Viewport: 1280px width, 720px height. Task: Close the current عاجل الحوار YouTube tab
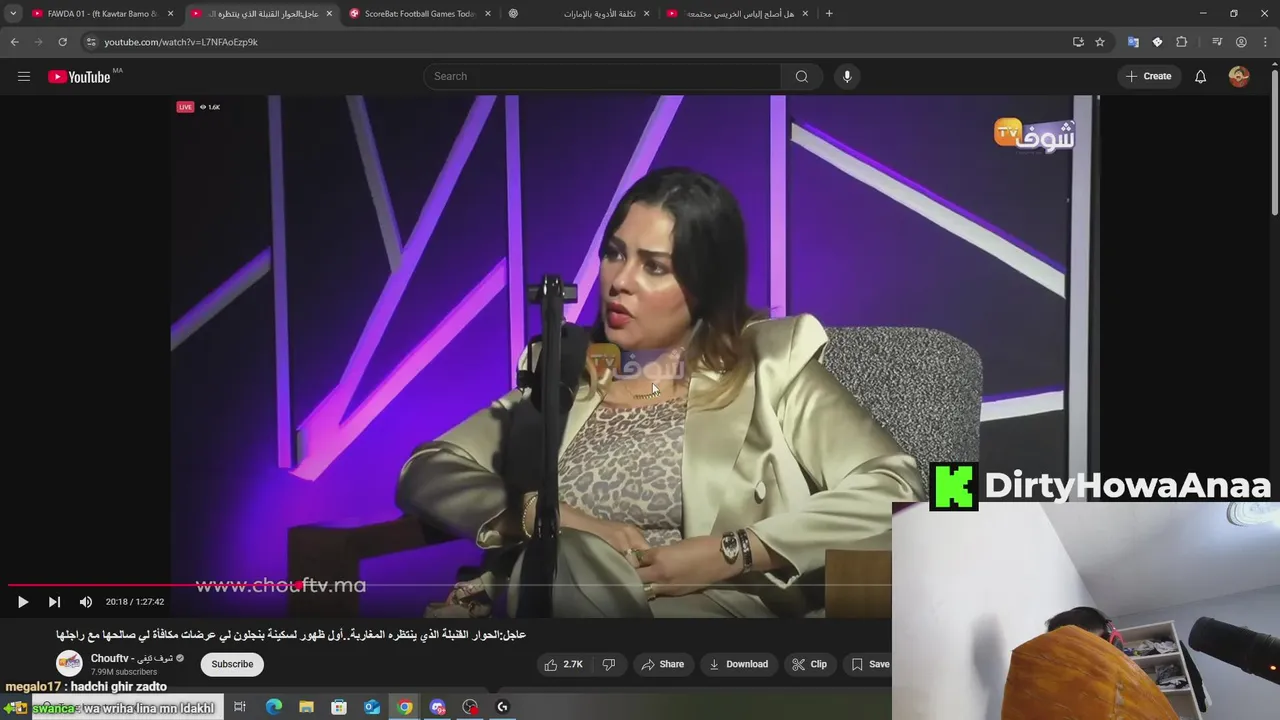coord(329,14)
